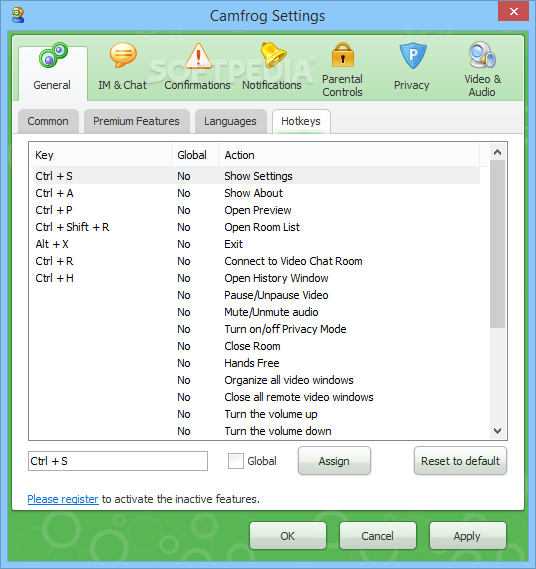Open Privacy shield icon
Image resolution: width=536 pixels, height=569 pixels.
pyautogui.click(x=413, y=56)
